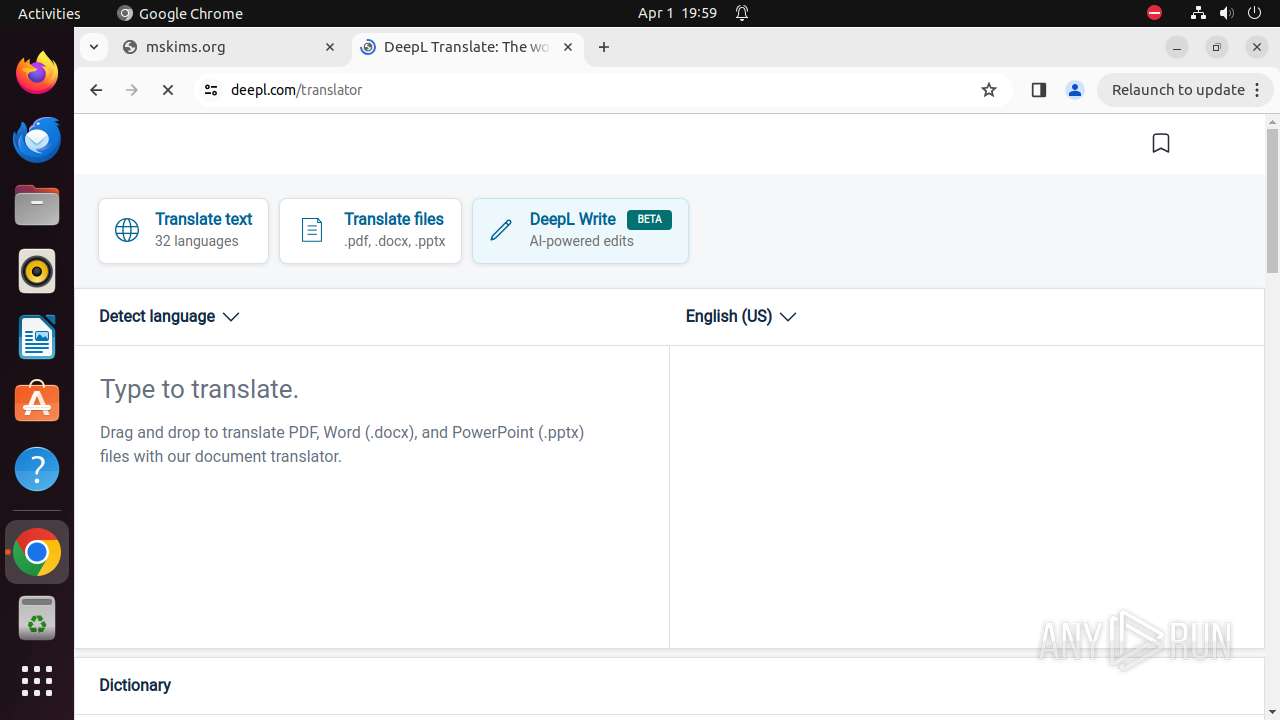Show Applications grid in dock
This screenshot has width=1280, height=720.
(x=37, y=681)
